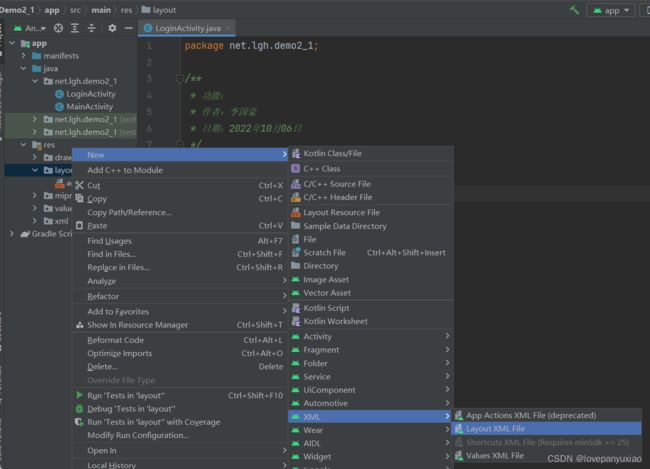Screen dimensions: 650x469
Task: Select Scratch File option
Action: (x=371, y=253)
